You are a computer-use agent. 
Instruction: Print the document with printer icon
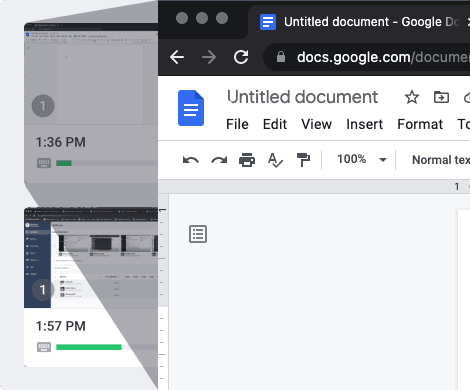coord(247,160)
